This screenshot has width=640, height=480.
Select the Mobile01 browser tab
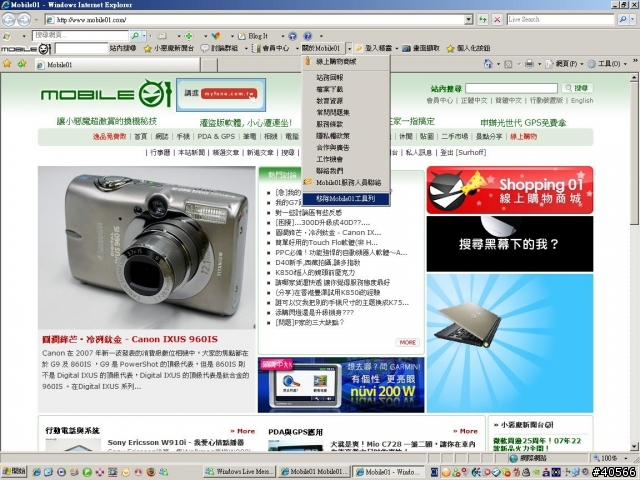click(x=117, y=64)
